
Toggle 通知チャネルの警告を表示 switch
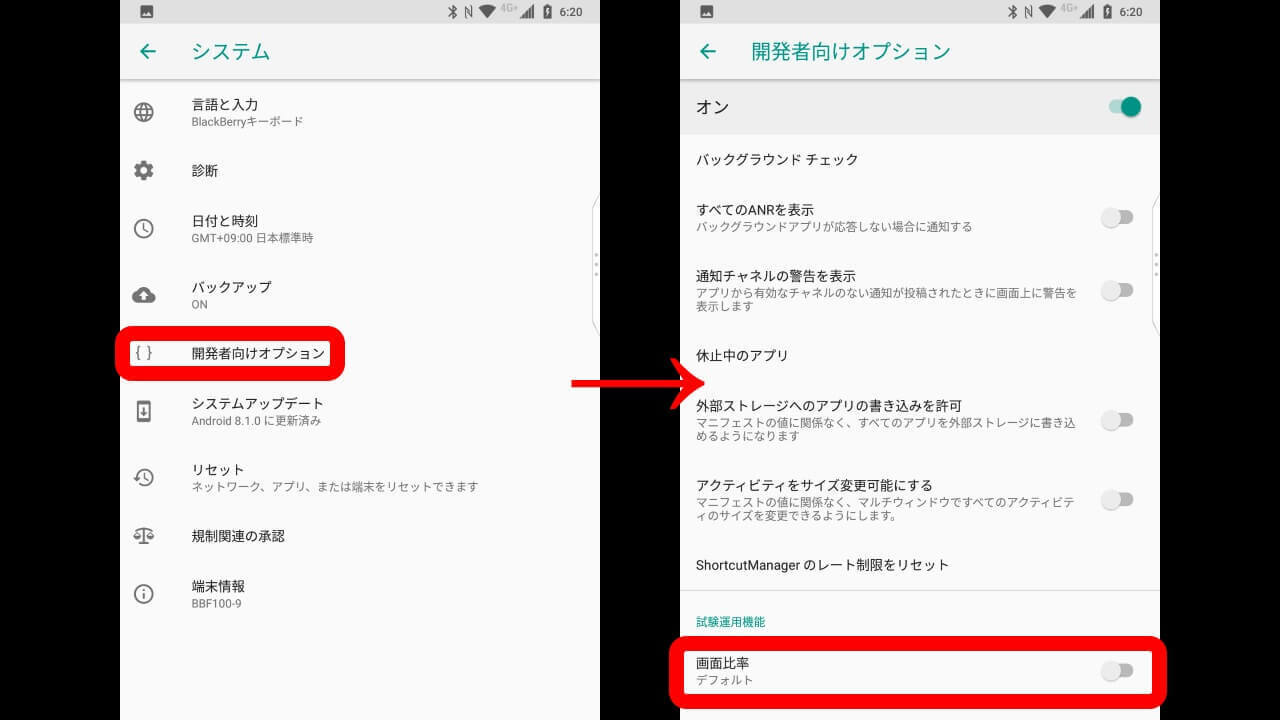(x=1117, y=291)
